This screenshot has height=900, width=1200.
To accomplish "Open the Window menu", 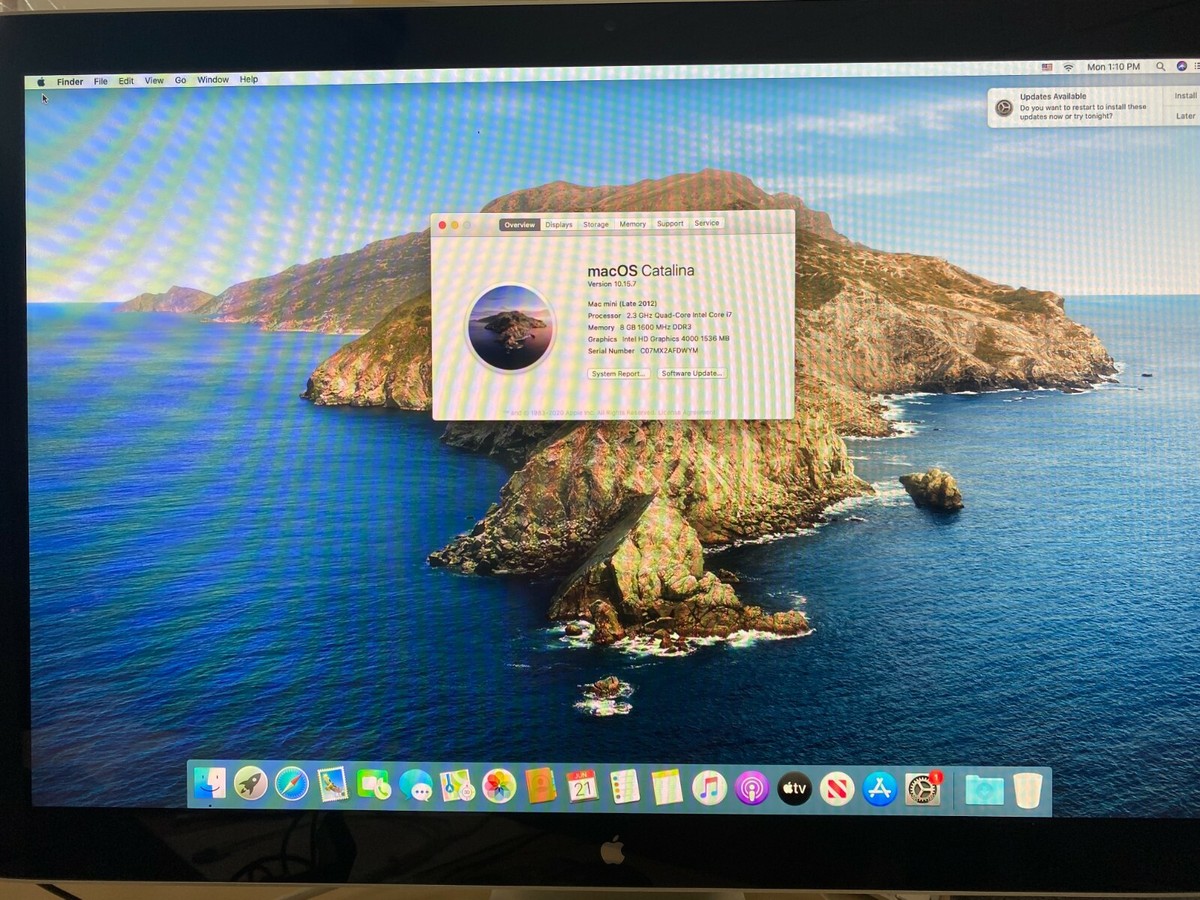I will point(213,80).
